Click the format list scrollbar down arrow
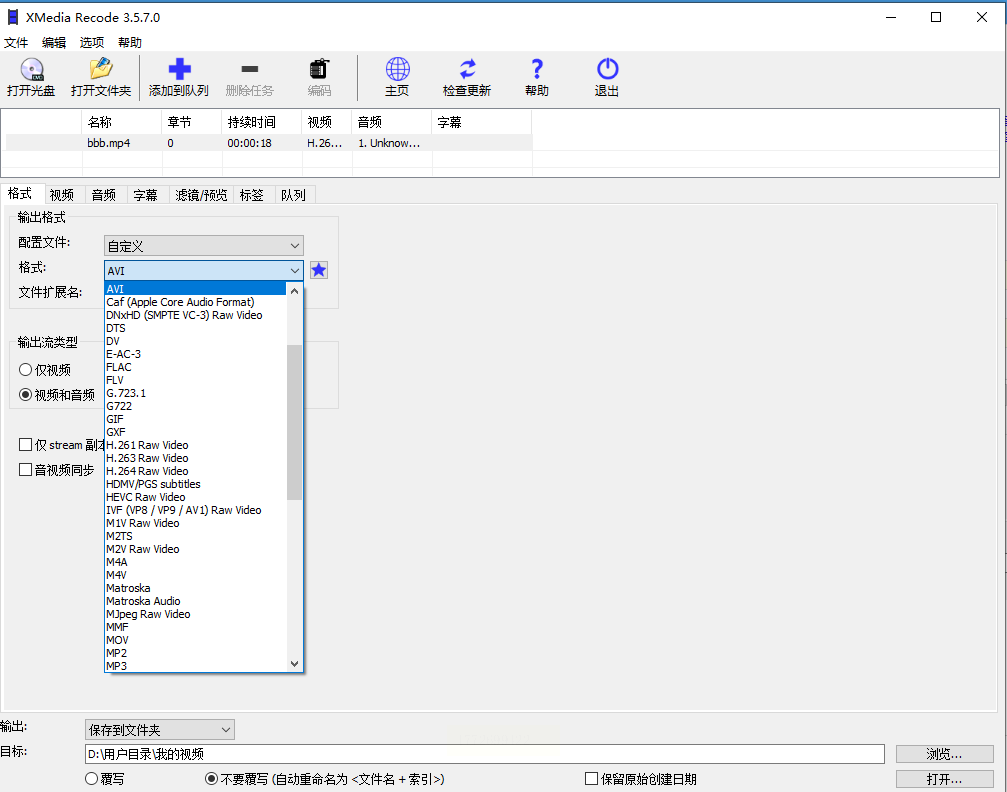The image size is (1007, 792). coord(294,663)
